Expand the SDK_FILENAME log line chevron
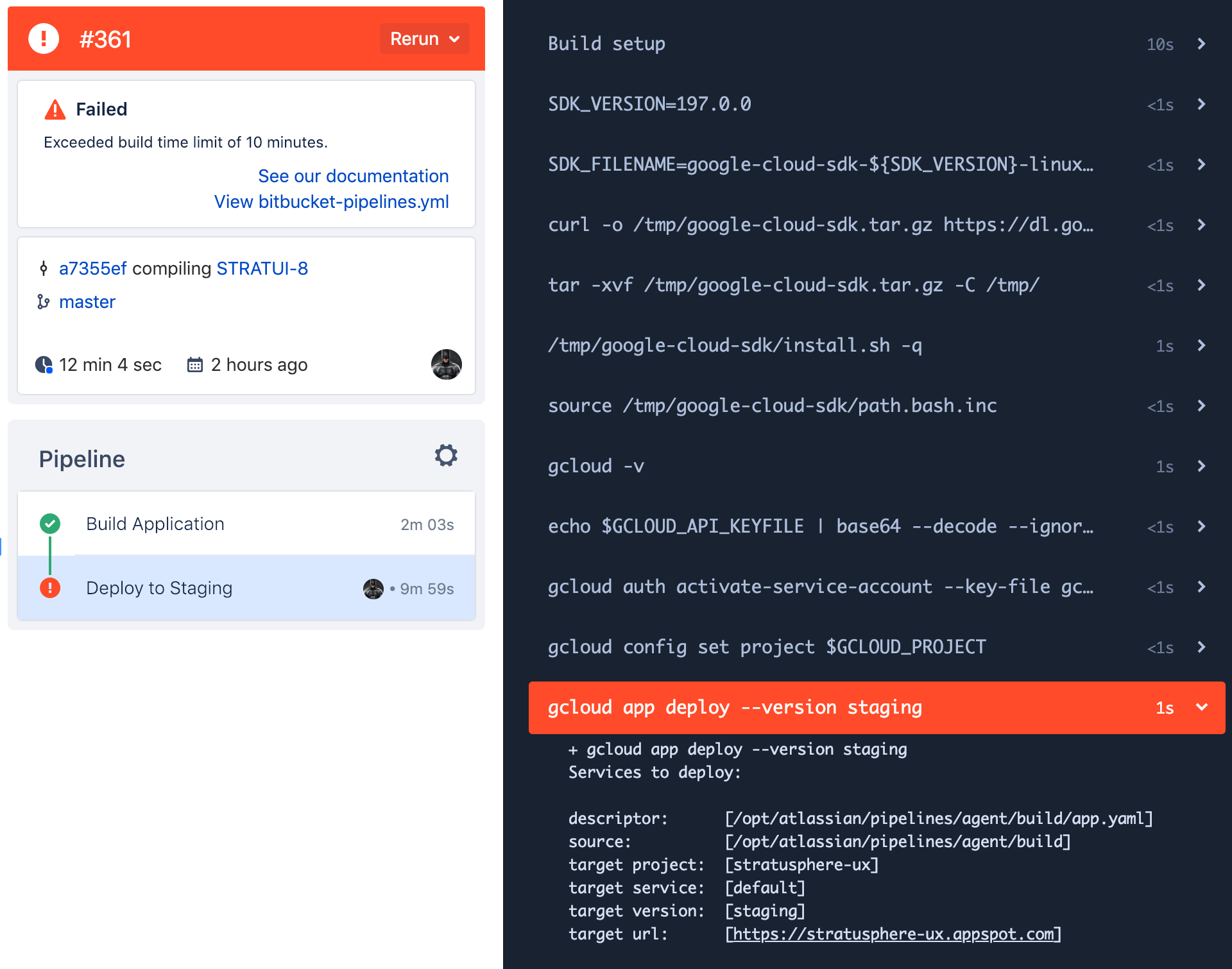1232x969 pixels. click(1201, 164)
